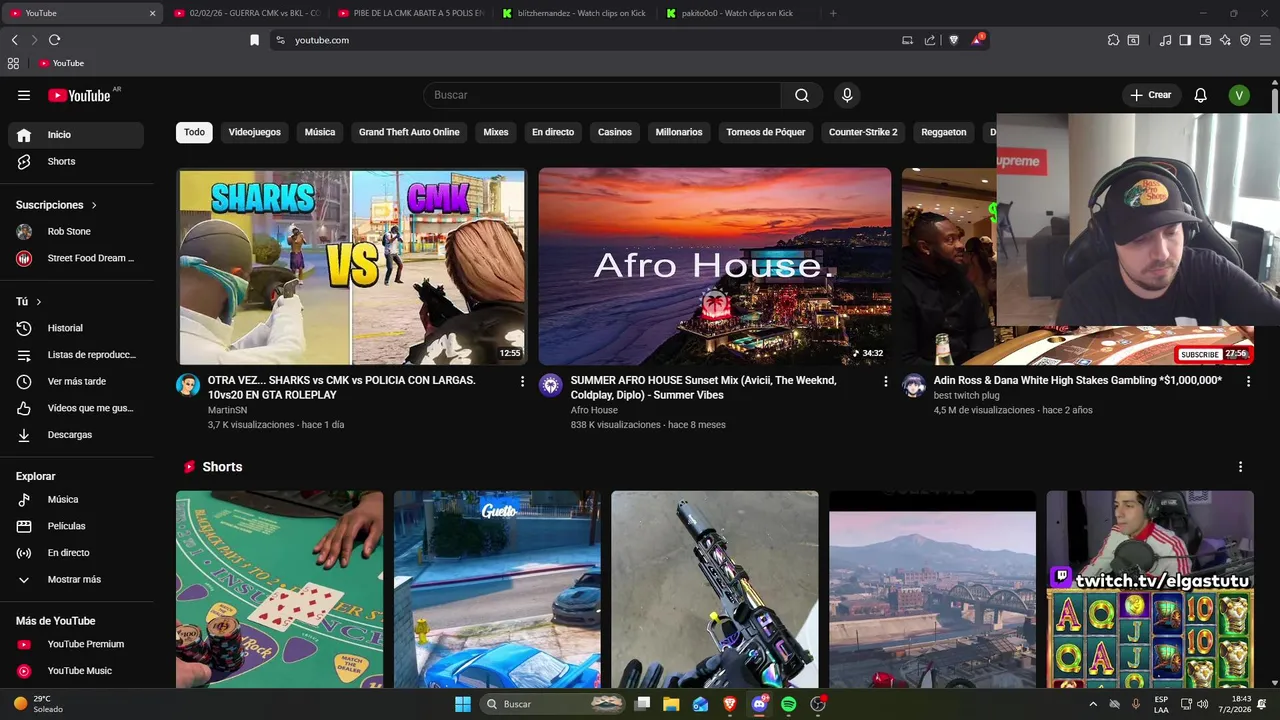1280x720 pixels.
Task: Open Listas de reproducción in sidebar
Action: click(x=76, y=355)
